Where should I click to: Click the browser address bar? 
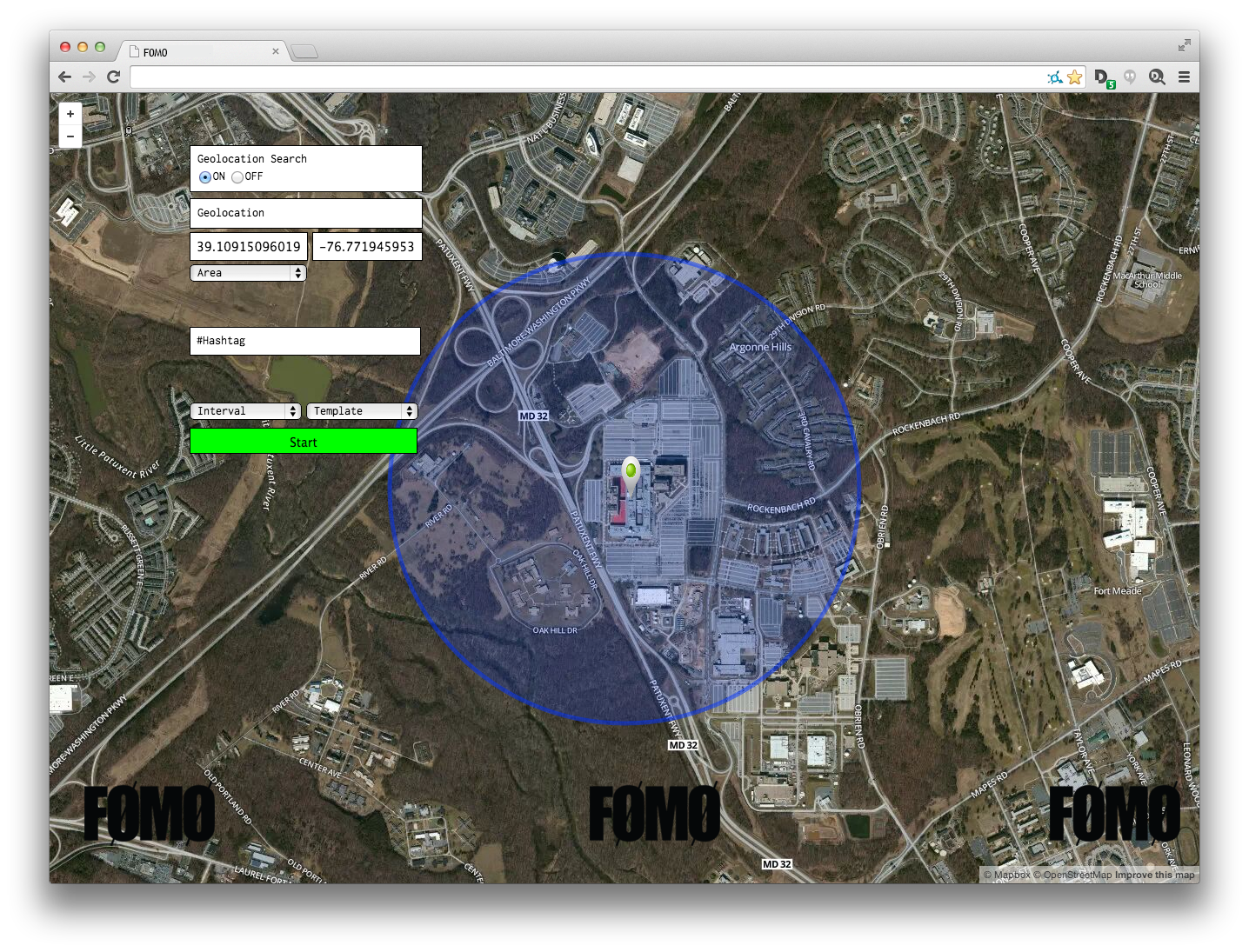click(x=587, y=77)
